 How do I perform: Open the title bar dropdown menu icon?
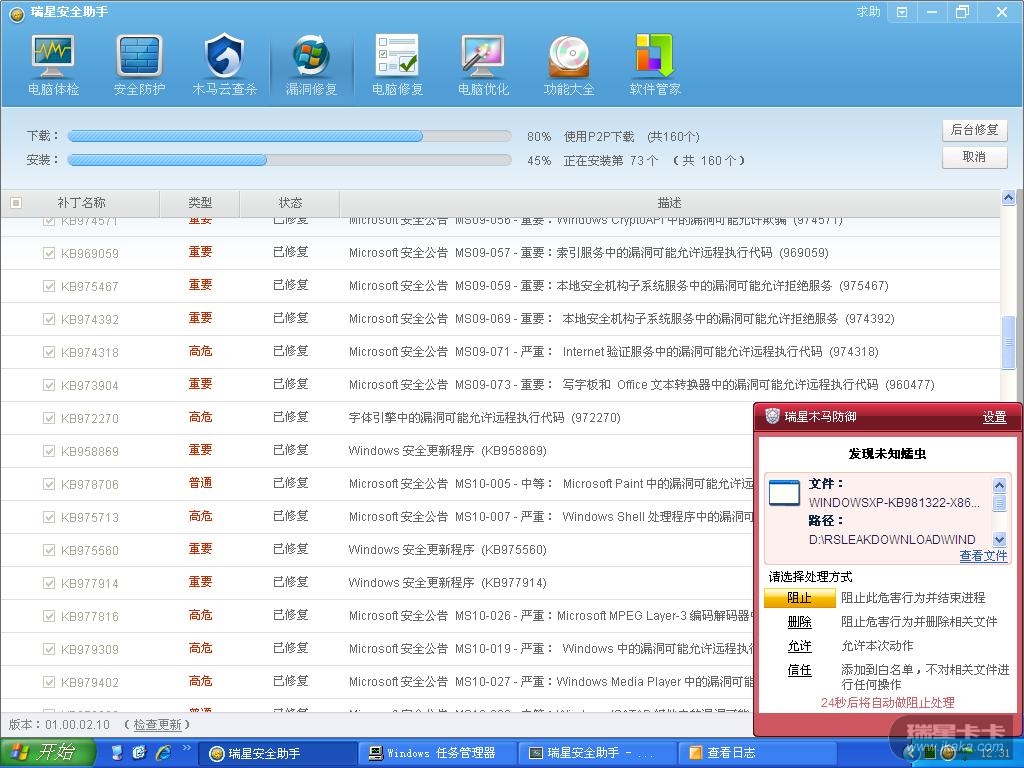click(x=902, y=12)
